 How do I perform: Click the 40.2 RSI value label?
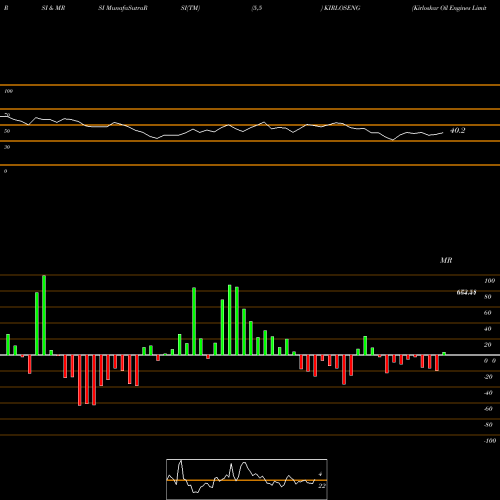pyautogui.click(x=457, y=131)
